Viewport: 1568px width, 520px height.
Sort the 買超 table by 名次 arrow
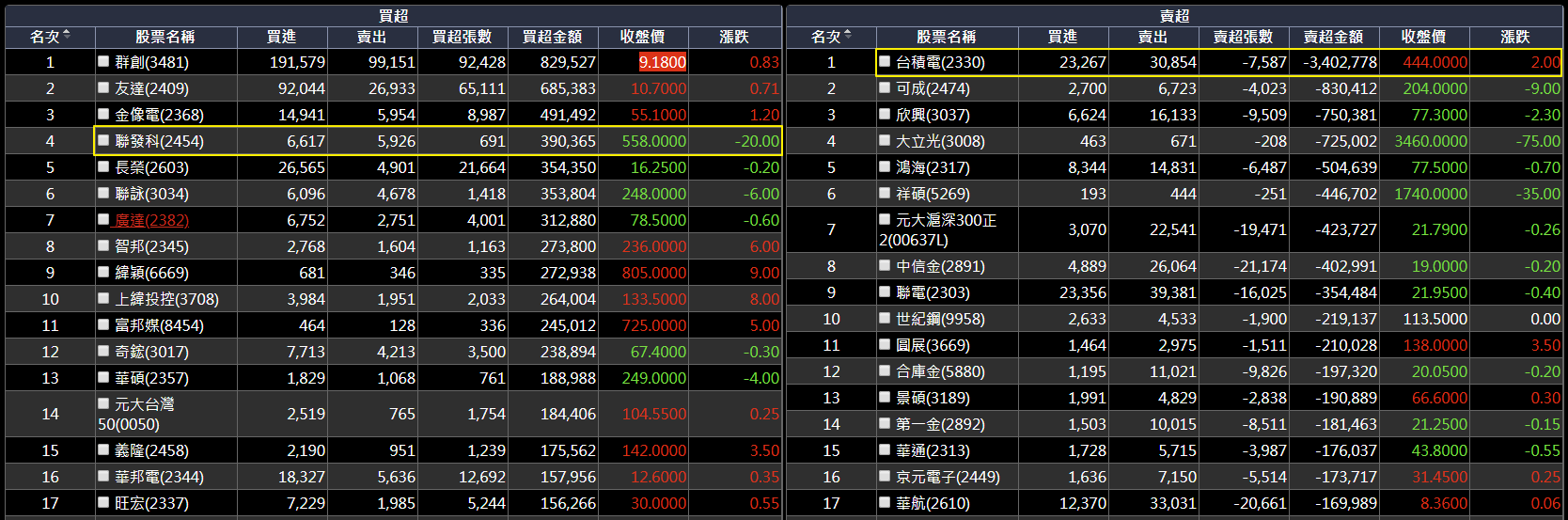67,36
